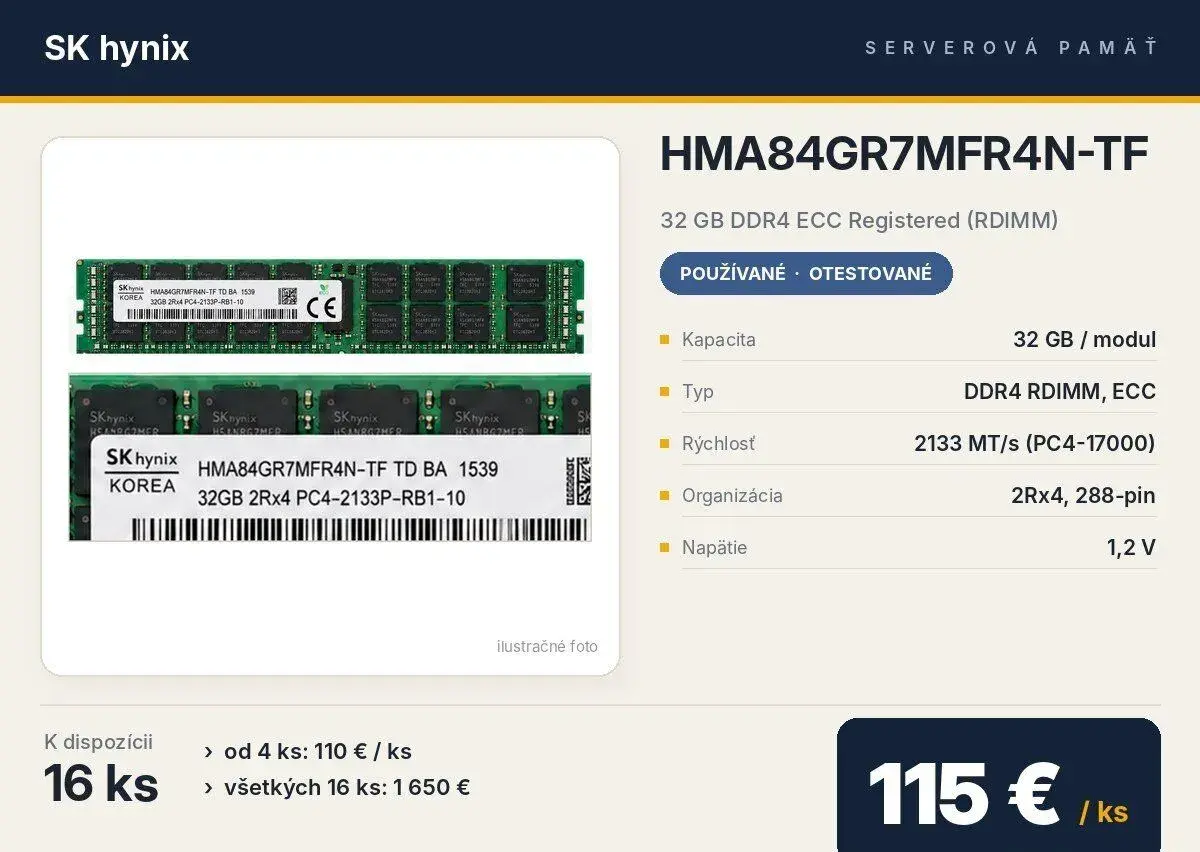
Task: Click the Napätie label
Action: 714,547
